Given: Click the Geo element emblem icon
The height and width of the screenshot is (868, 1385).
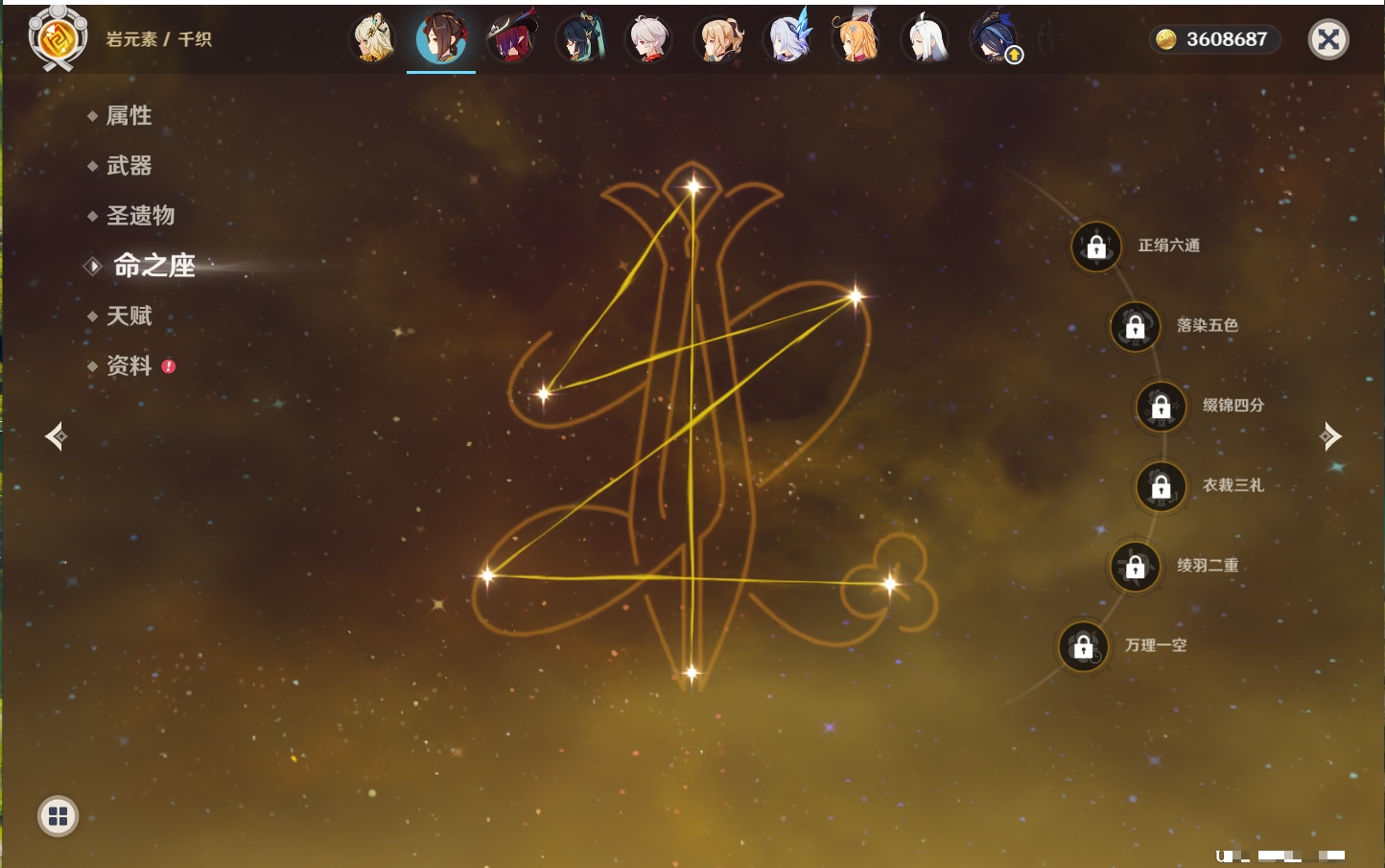Looking at the screenshot, I should click(58, 38).
